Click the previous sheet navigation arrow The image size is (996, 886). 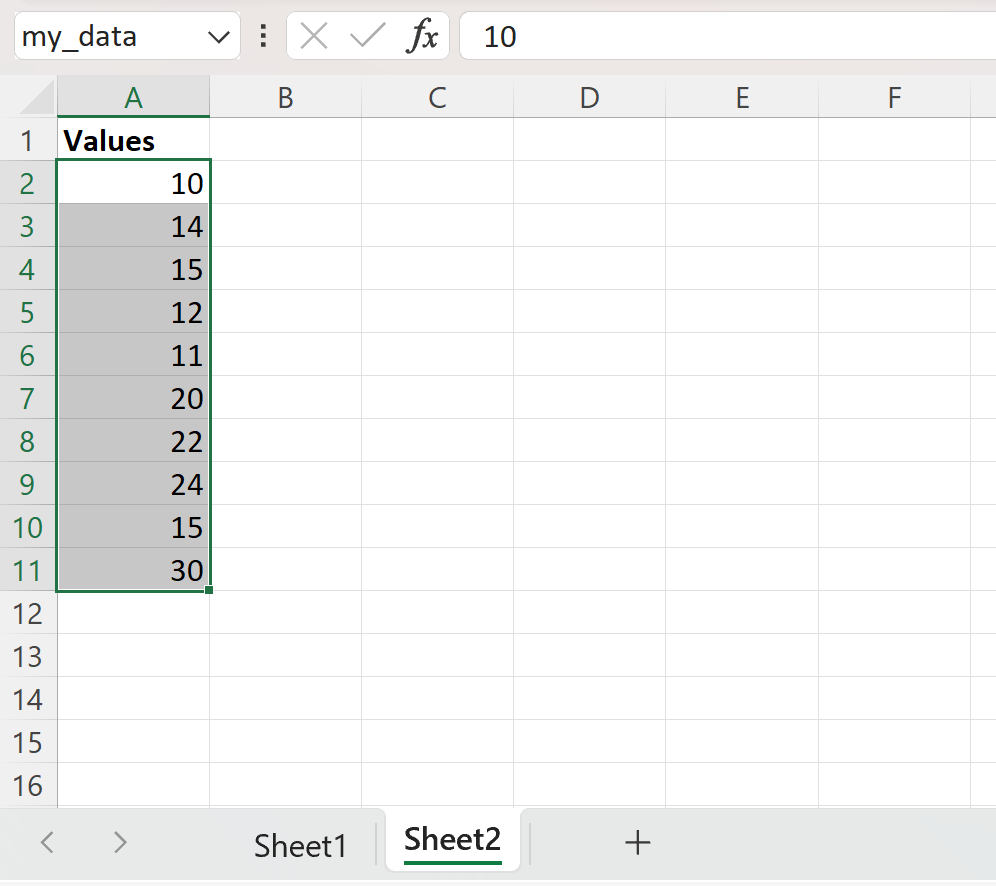[46, 843]
